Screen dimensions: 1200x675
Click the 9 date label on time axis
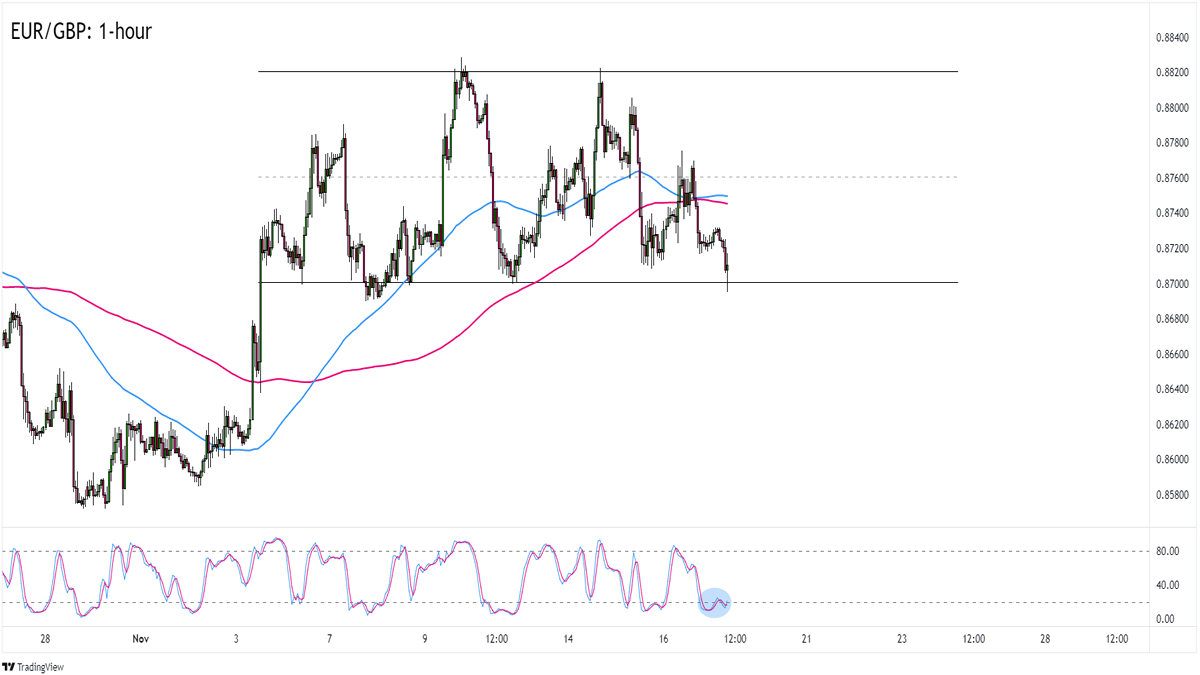click(x=425, y=639)
